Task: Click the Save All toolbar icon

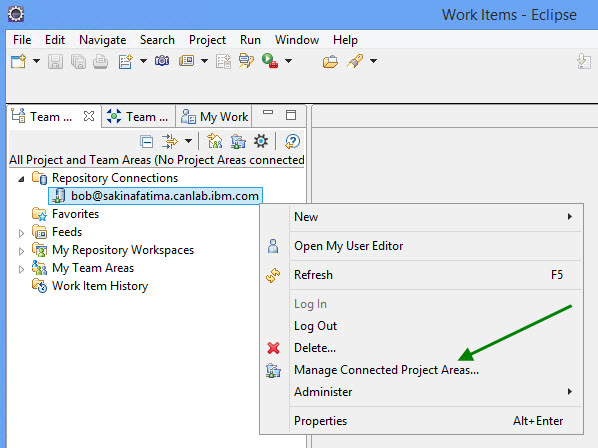Action: [78, 61]
